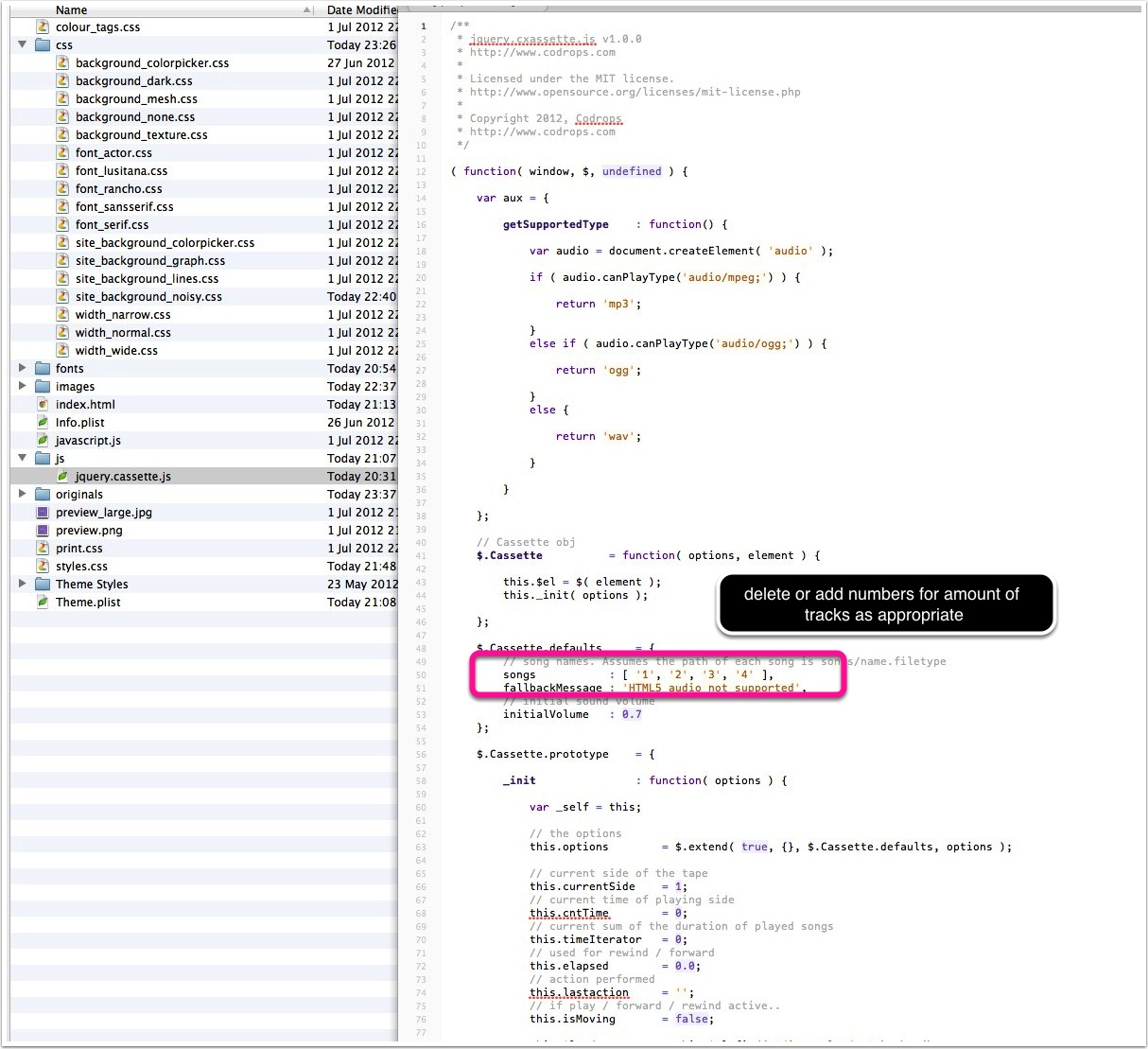Viewport: 1148px width, 1049px height.
Task: Click the colour_tags.css file icon
Action: coord(43,27)
